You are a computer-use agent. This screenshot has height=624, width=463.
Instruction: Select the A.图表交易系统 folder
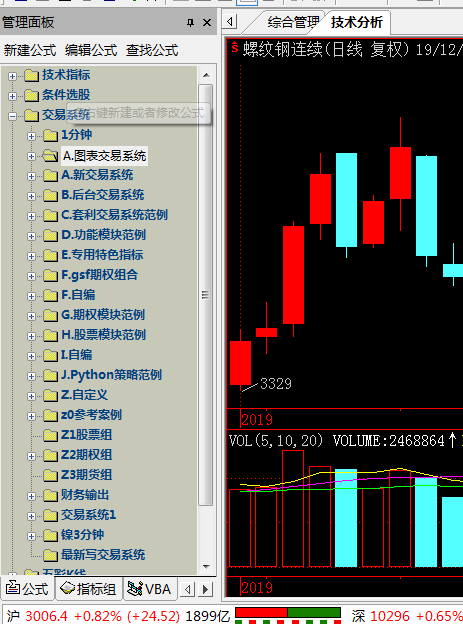coord(104,156)
